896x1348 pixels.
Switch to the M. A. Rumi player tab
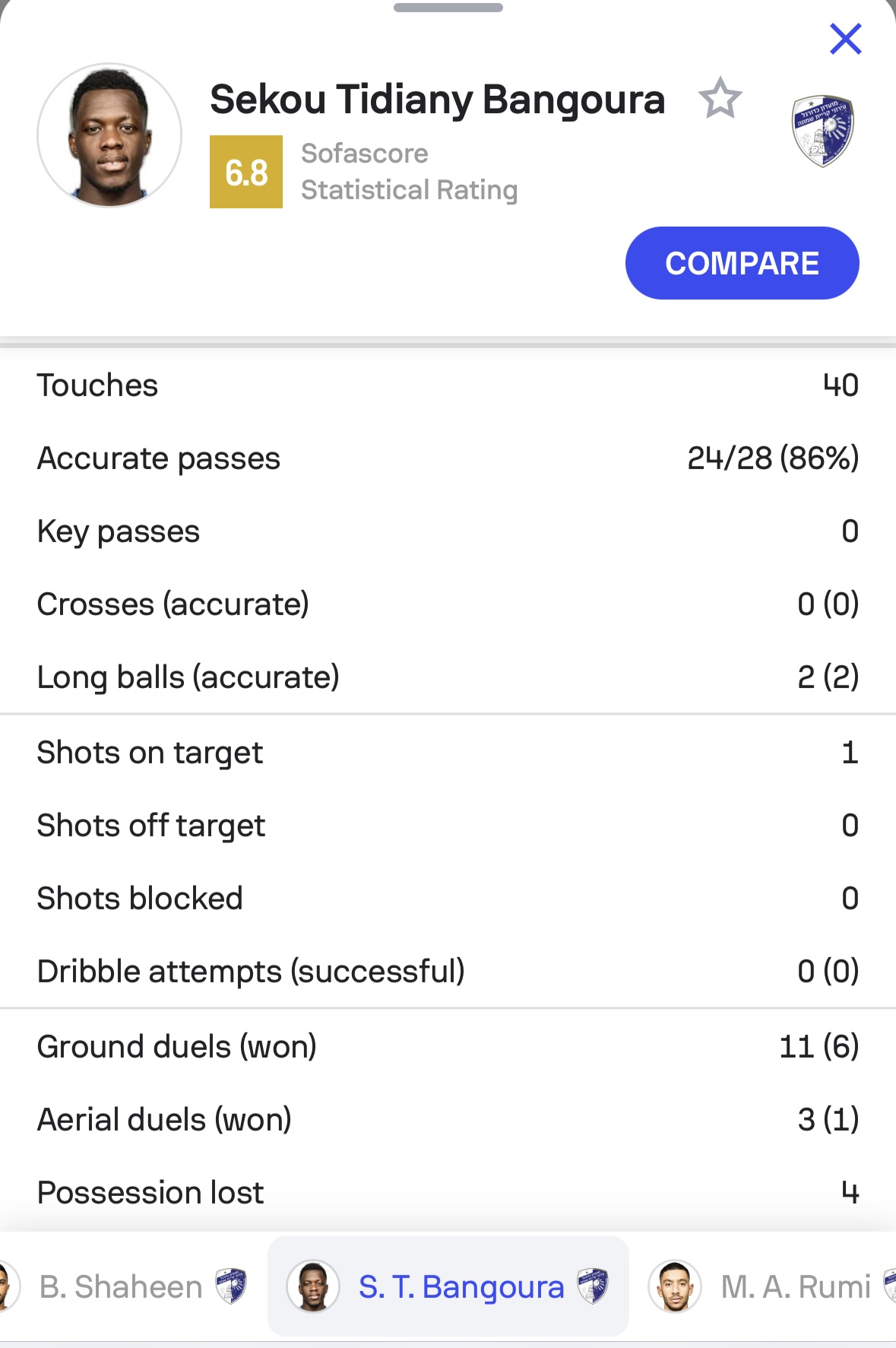(x=771, y=1286)
